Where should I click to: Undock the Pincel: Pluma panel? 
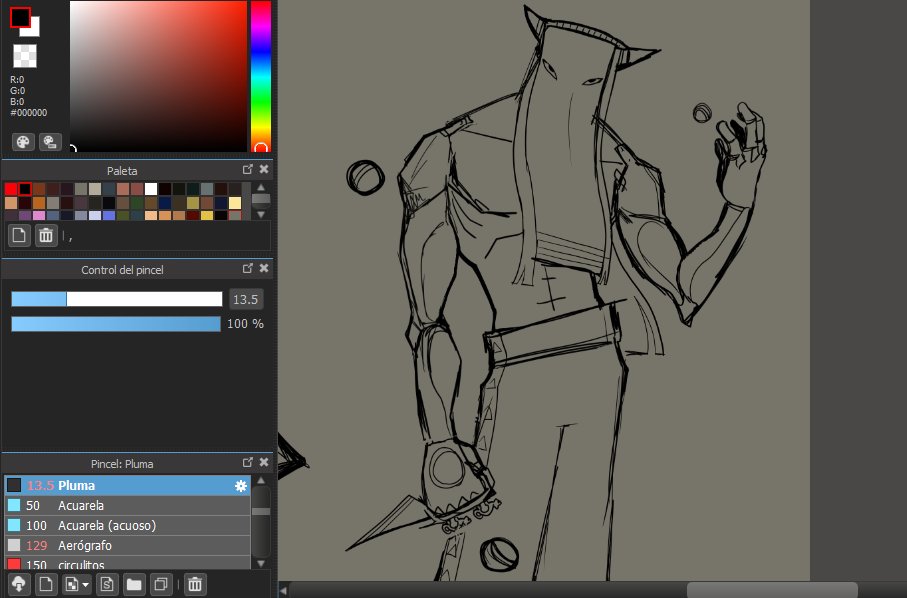(248, 463)
